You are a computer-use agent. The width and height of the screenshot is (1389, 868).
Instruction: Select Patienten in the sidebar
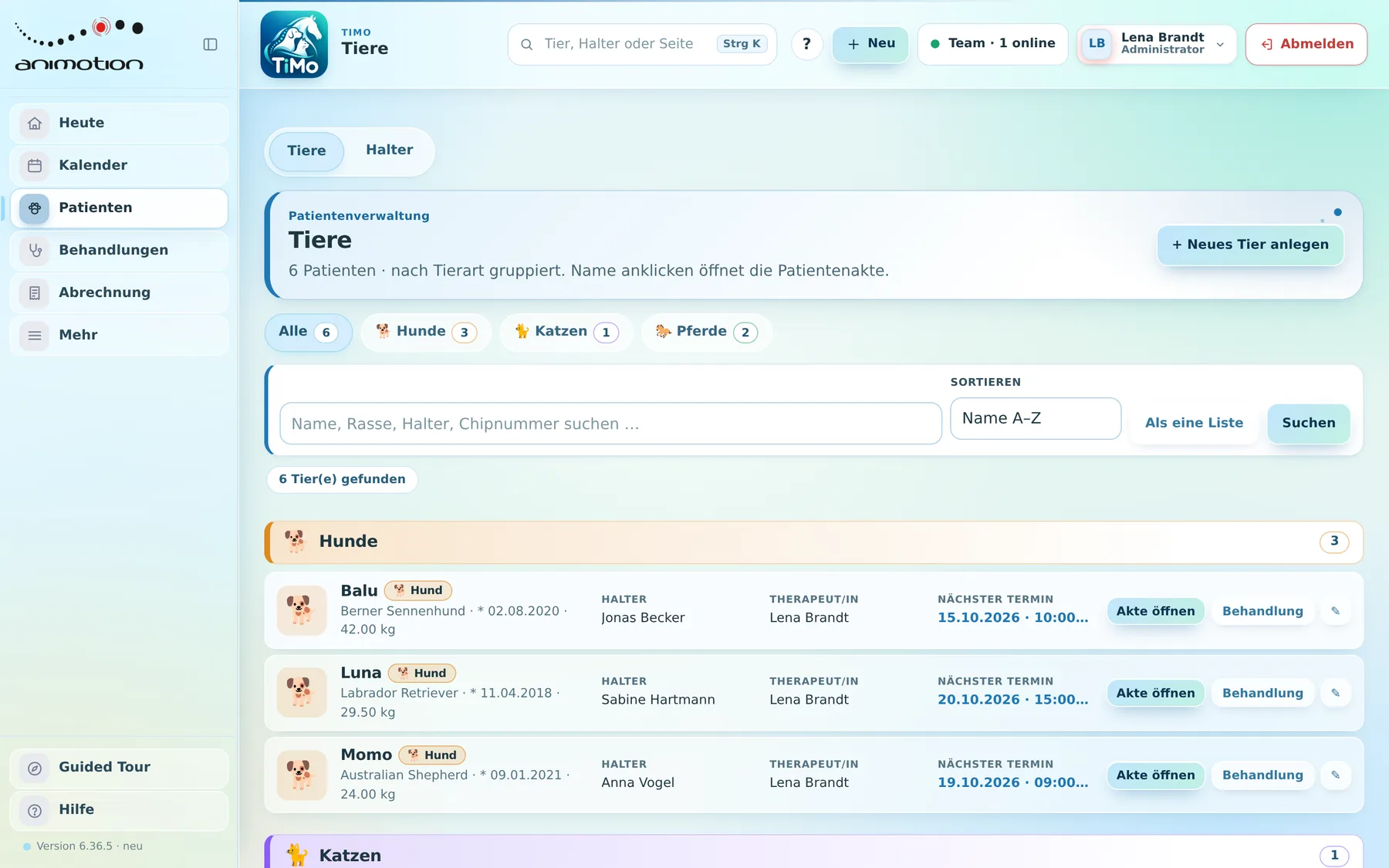120,208
